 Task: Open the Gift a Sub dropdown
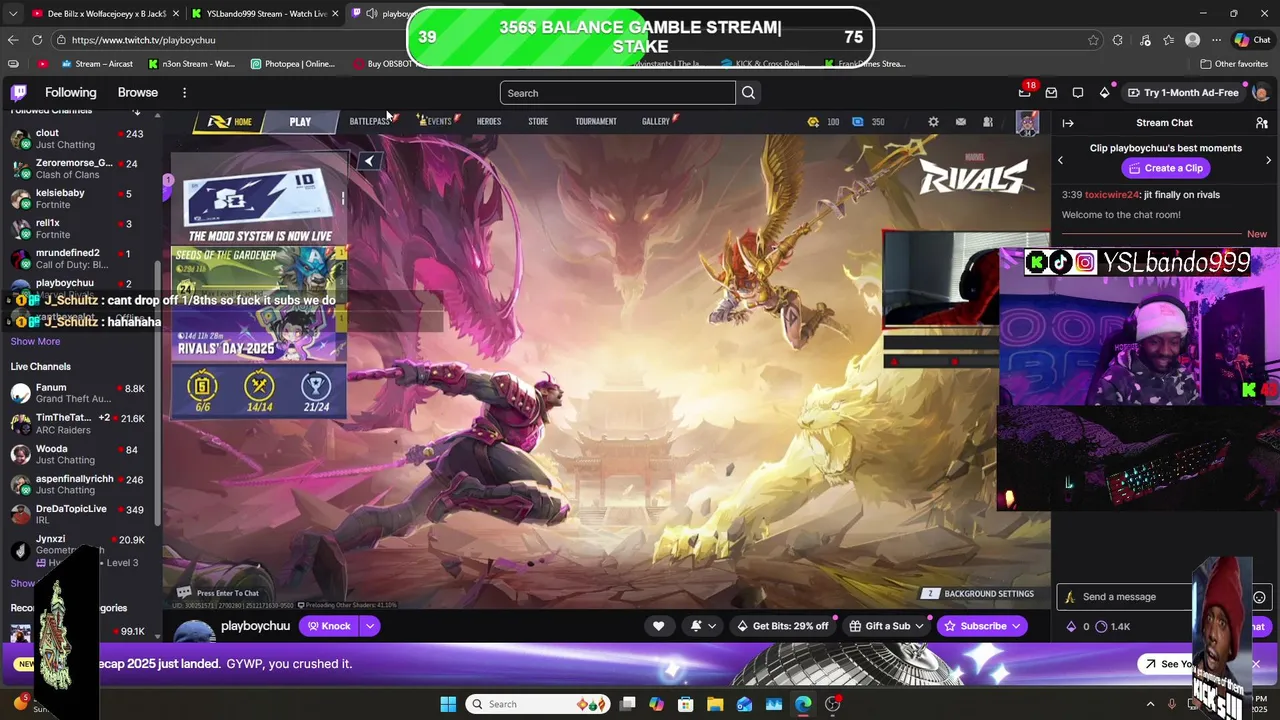pos(888,626)
